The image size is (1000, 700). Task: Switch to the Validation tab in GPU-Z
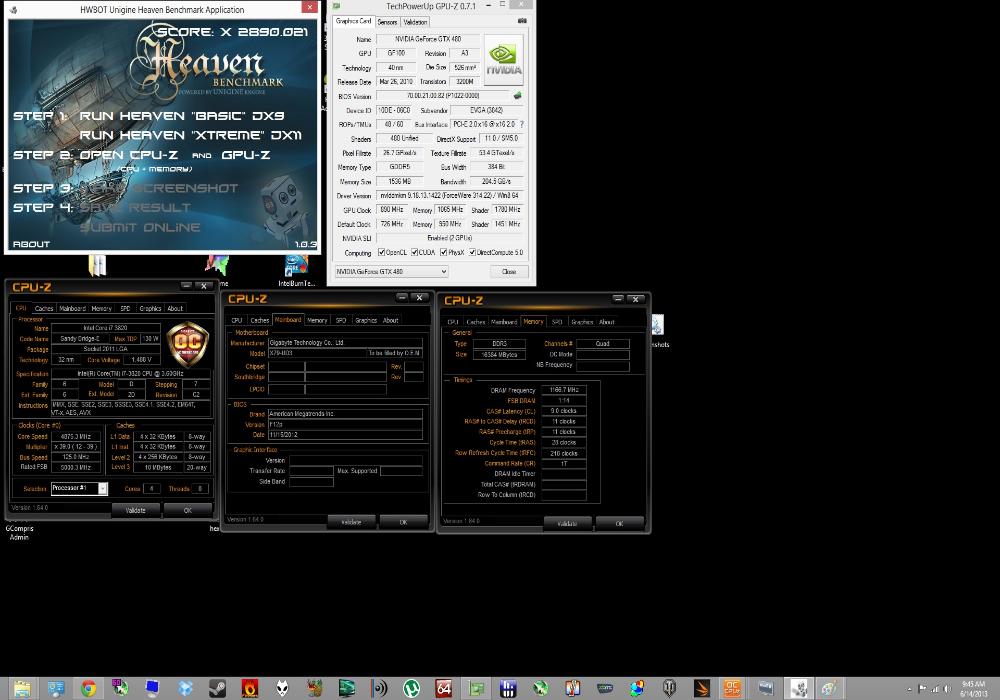point(415,22)
